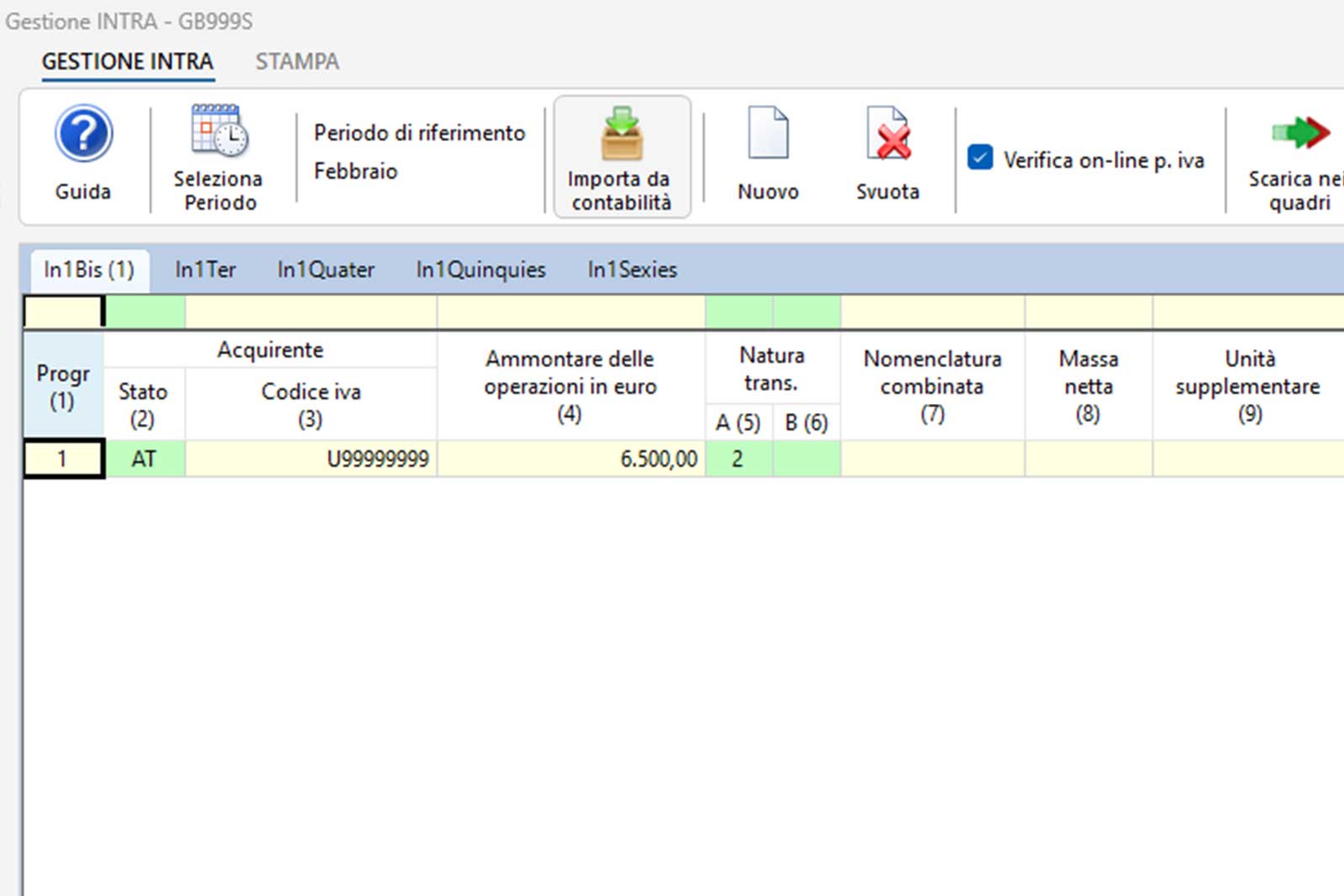Select the In1Sexies tab
Image resolution: width=1344 pixels, height=896 pixels.
(632, 270)
